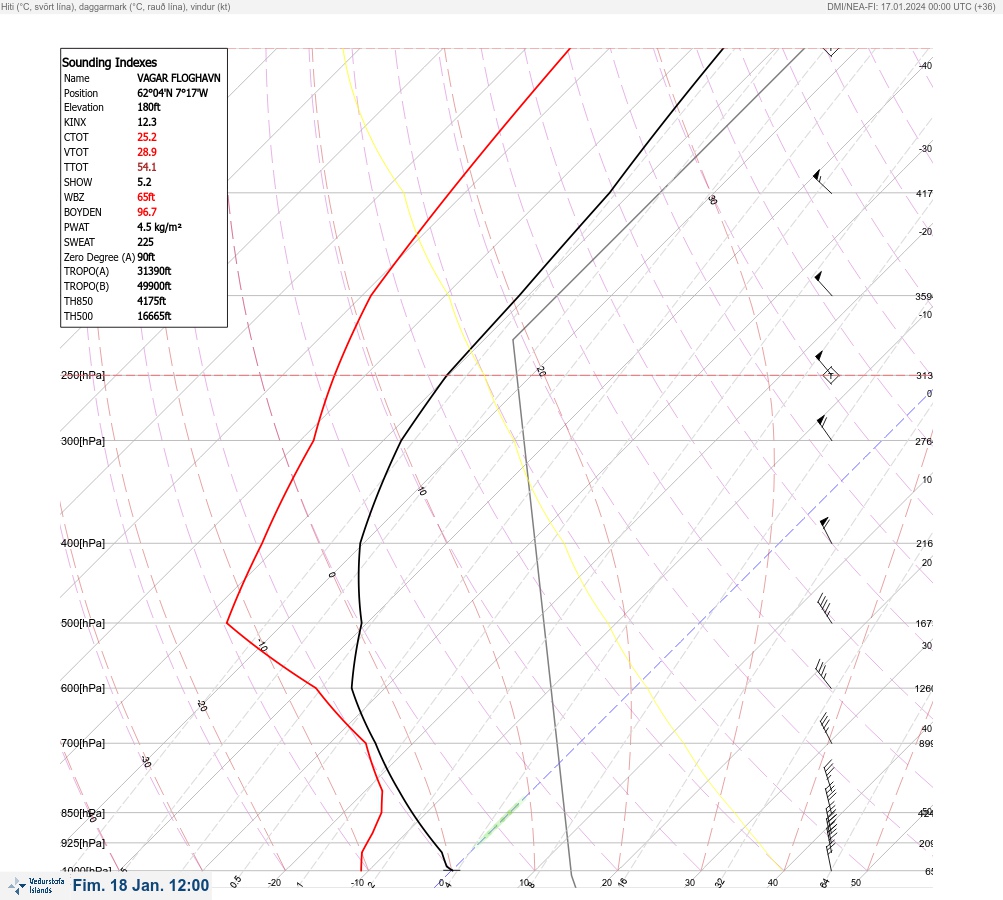Click the KINX value 12.3
Viewport: 1003px width, 900px height.
tap(146, 122)
